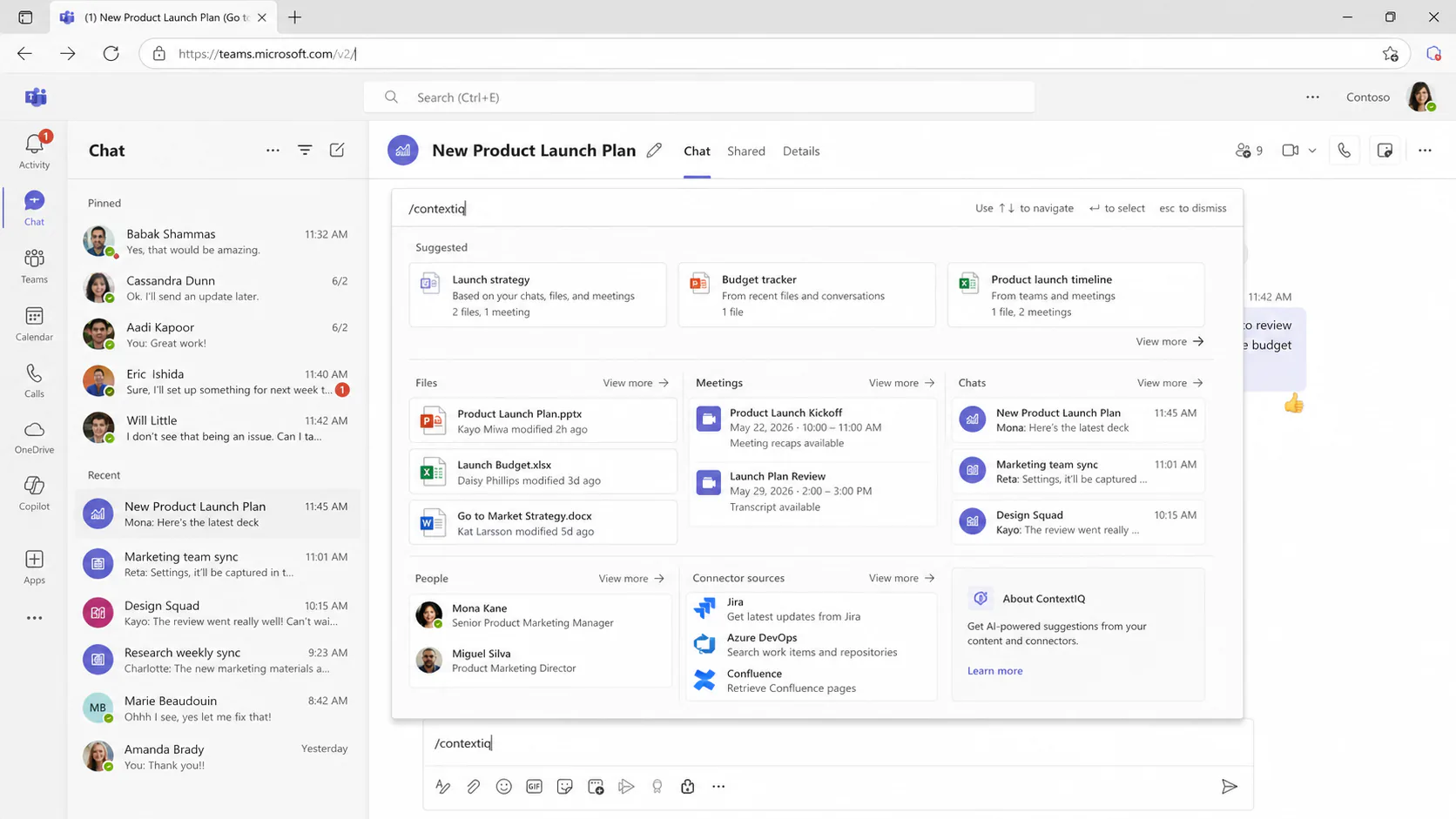Open Eric Ishida chat with unread badge

[218, 381]
